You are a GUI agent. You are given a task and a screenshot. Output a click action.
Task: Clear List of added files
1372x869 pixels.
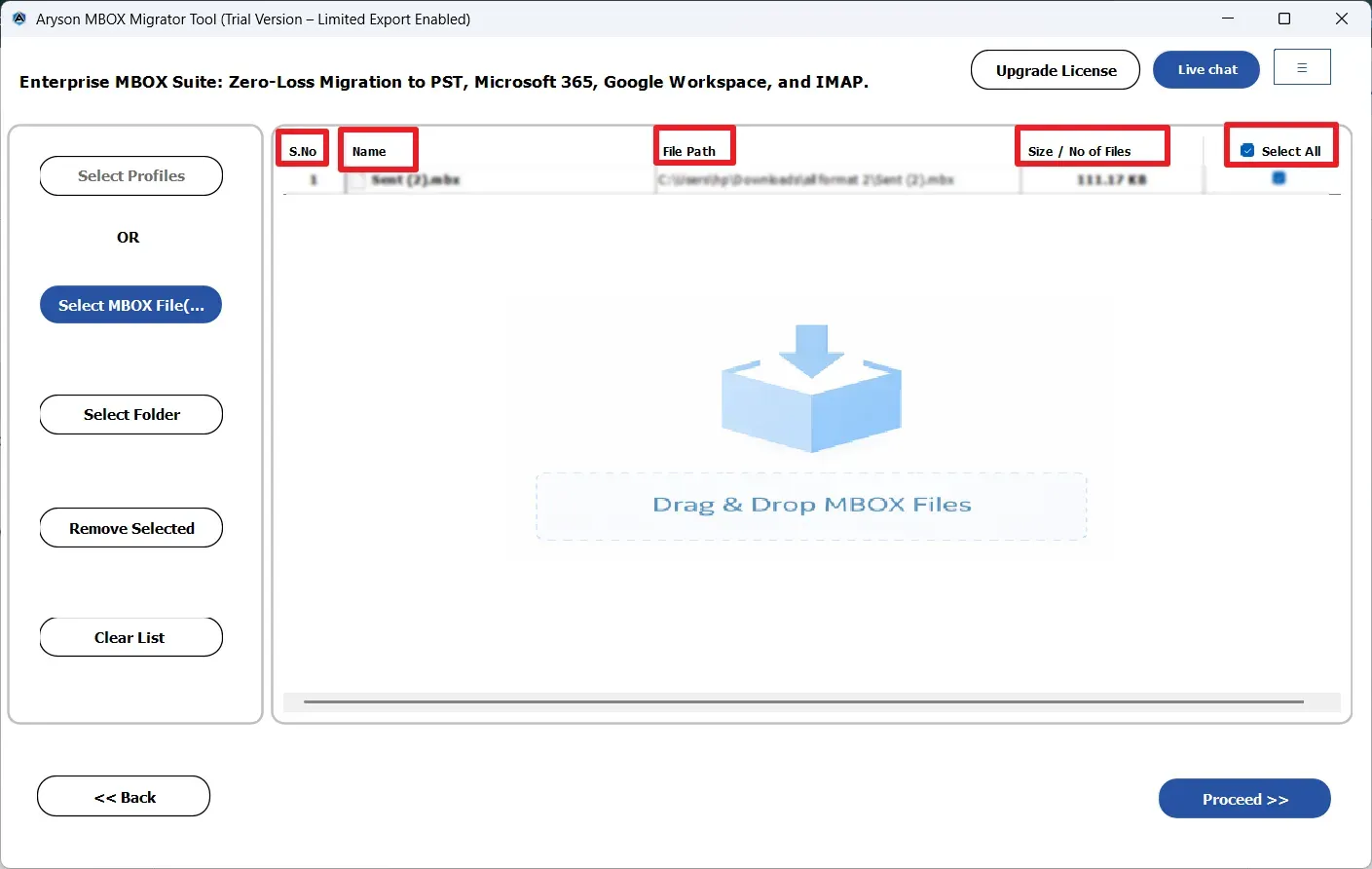[131, 637]
